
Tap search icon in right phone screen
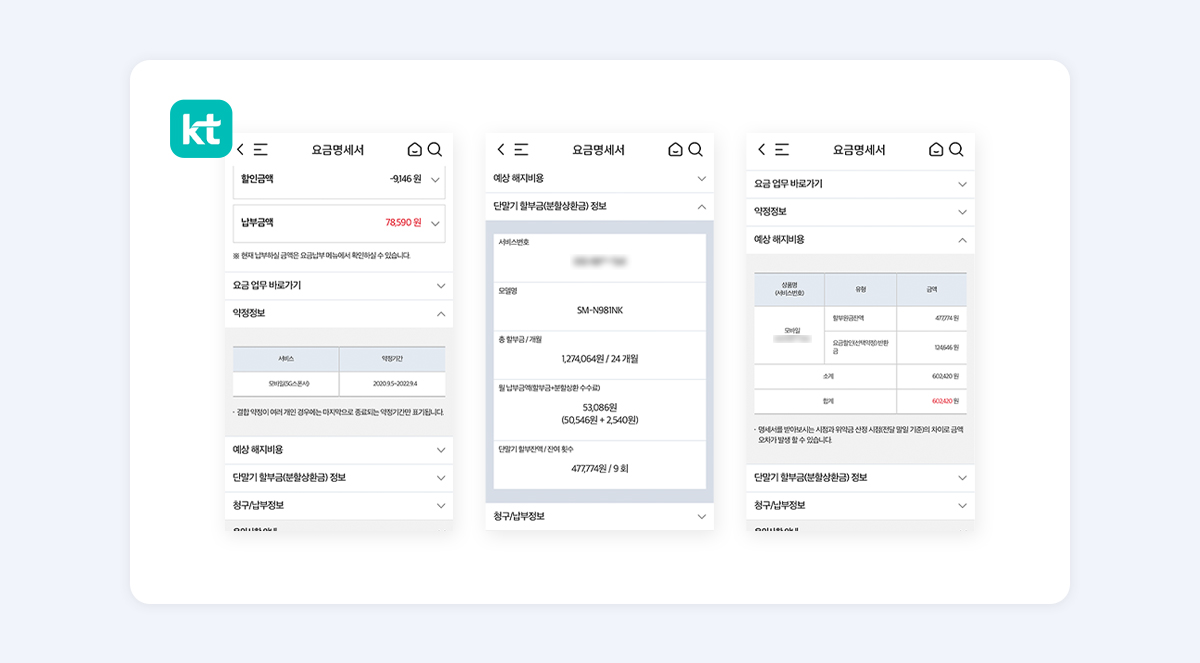click(956, 150)
